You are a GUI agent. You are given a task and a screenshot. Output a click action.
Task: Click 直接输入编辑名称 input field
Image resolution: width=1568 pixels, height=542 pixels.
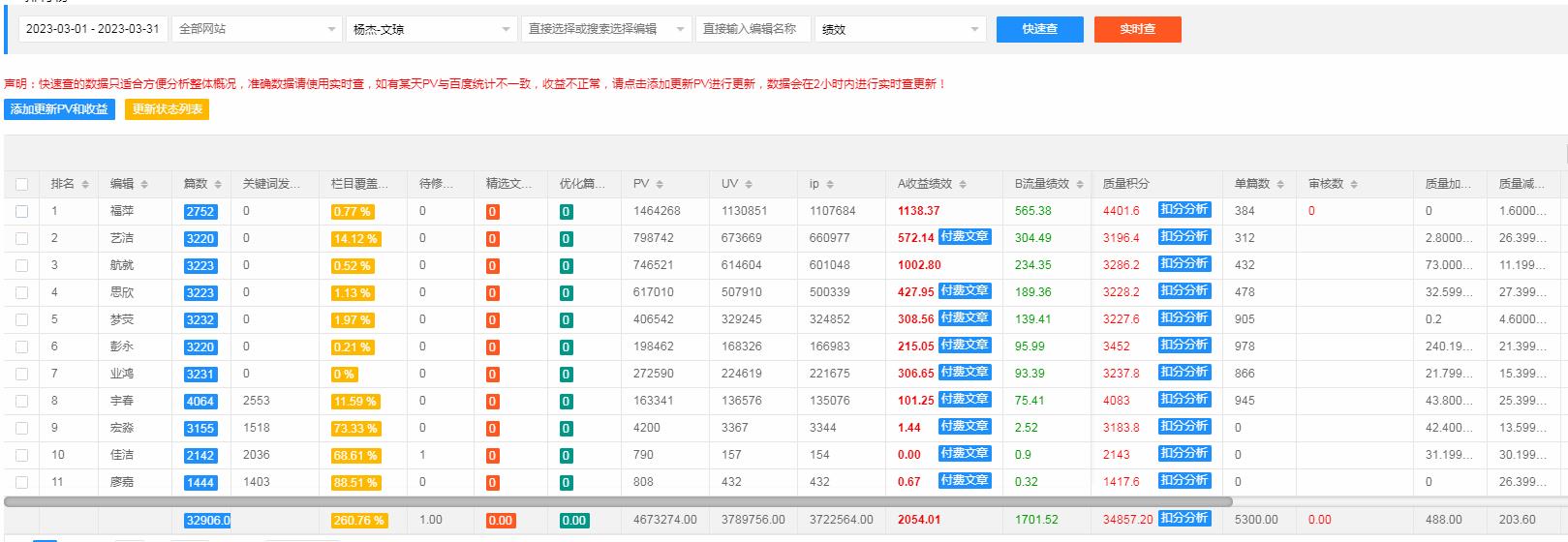[753, 29]
